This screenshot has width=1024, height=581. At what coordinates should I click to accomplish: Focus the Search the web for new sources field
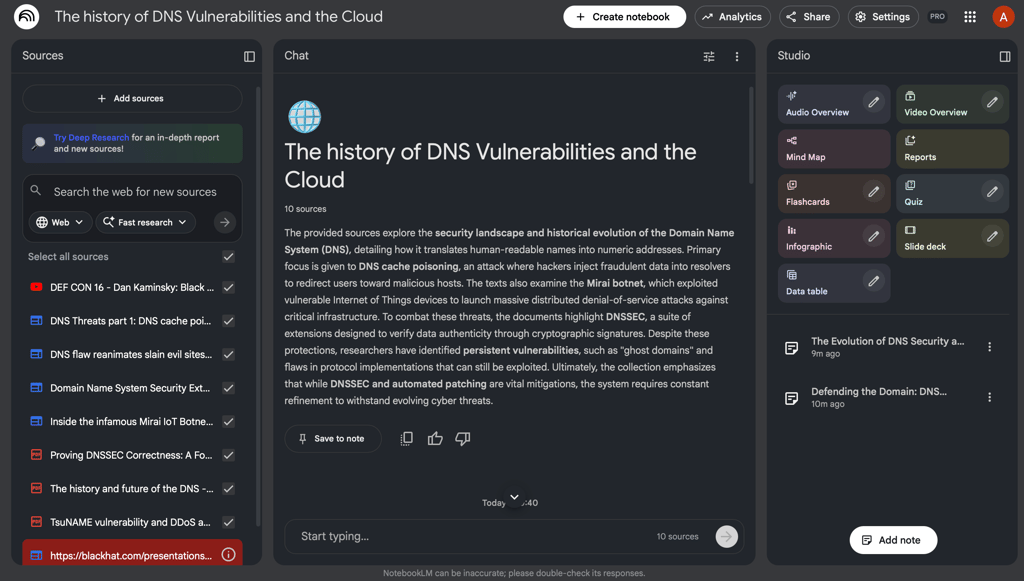click(135, 192)
